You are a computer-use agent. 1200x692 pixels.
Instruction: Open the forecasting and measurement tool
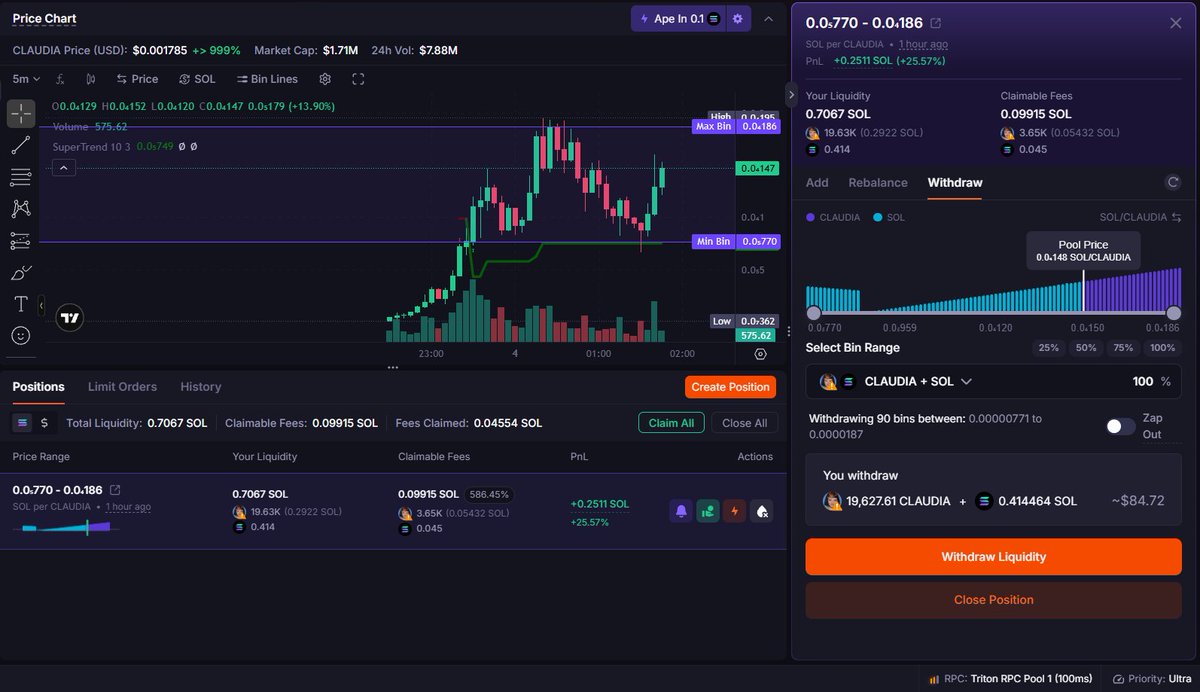click(21, 241)
